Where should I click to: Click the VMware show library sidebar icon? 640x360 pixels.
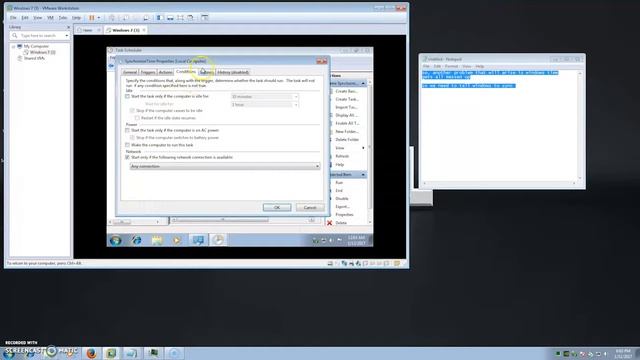click(x=160, y=18)
